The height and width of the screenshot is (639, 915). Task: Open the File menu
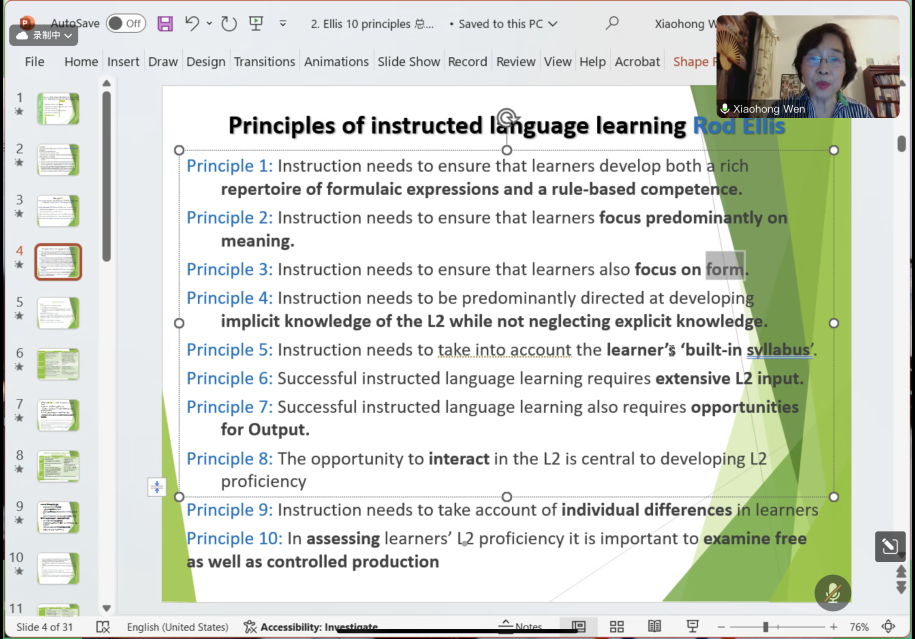(x=34, y=61)
